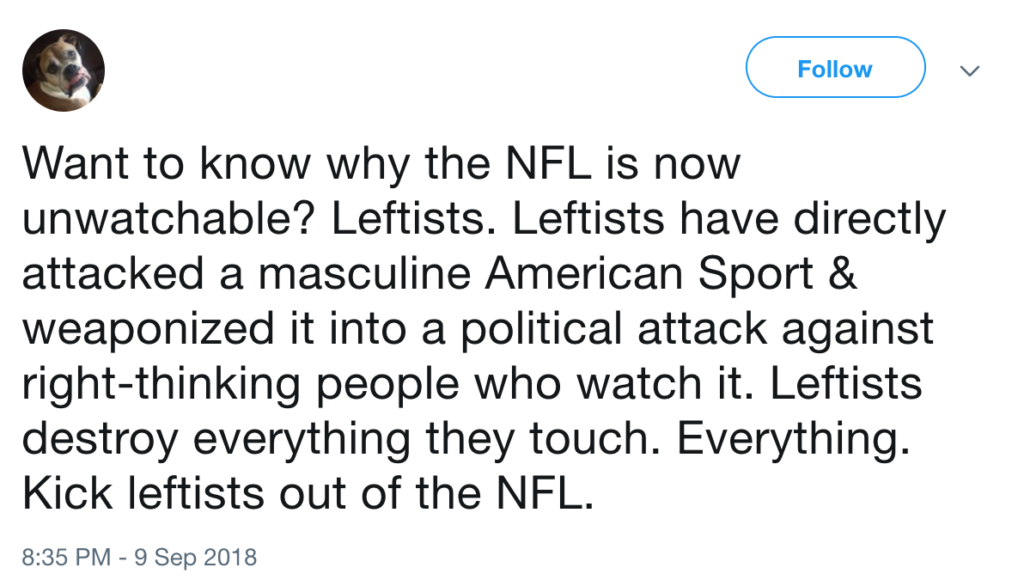Viewport: 1024px width, 586px height.
Task: Click the tweet's opening line about the NFL
Action: click(x=381, y=163)
